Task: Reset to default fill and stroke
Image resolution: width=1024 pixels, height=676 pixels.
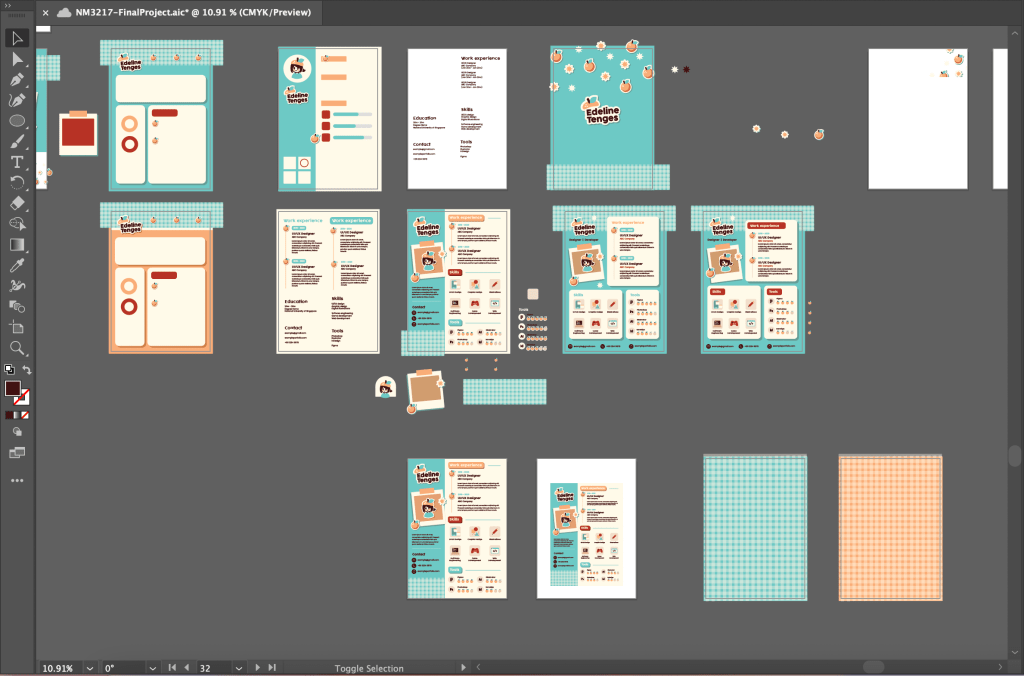Action: [9, 370]
